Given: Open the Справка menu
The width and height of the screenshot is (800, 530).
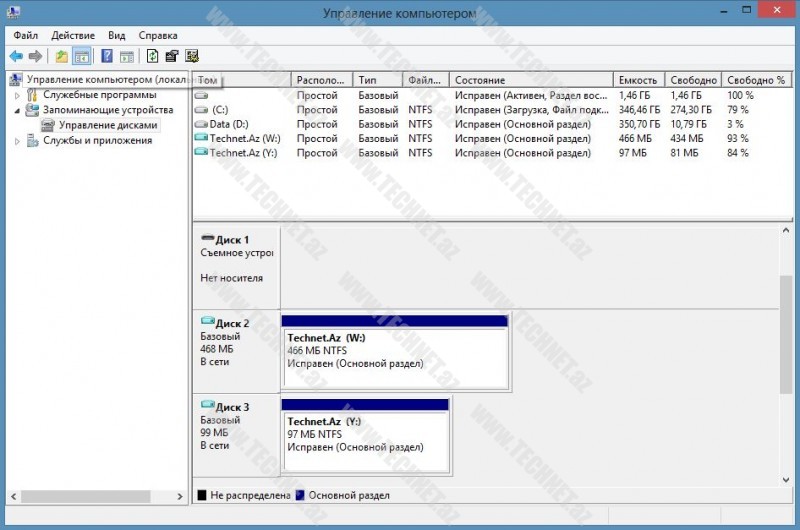Looking at the screenshot, I should [x=158, y=35].
